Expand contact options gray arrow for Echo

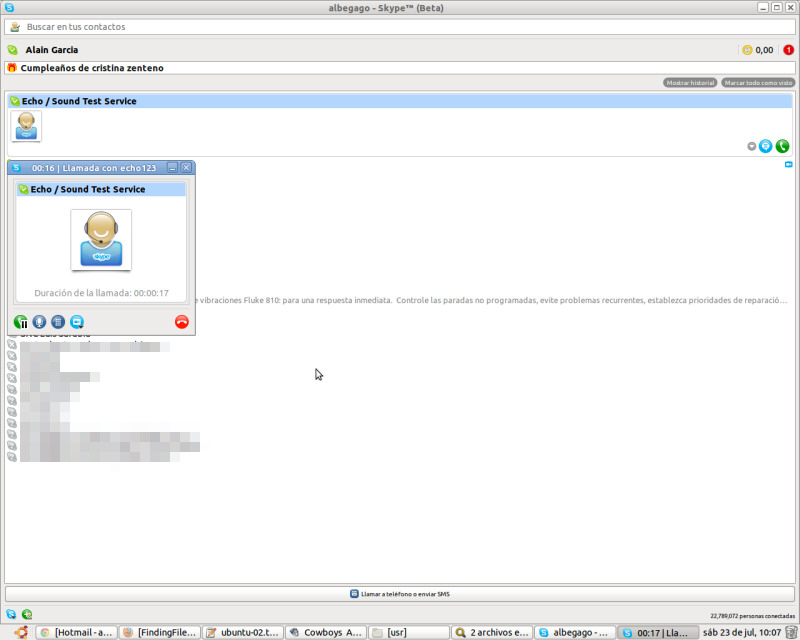(x=752, y=146)
